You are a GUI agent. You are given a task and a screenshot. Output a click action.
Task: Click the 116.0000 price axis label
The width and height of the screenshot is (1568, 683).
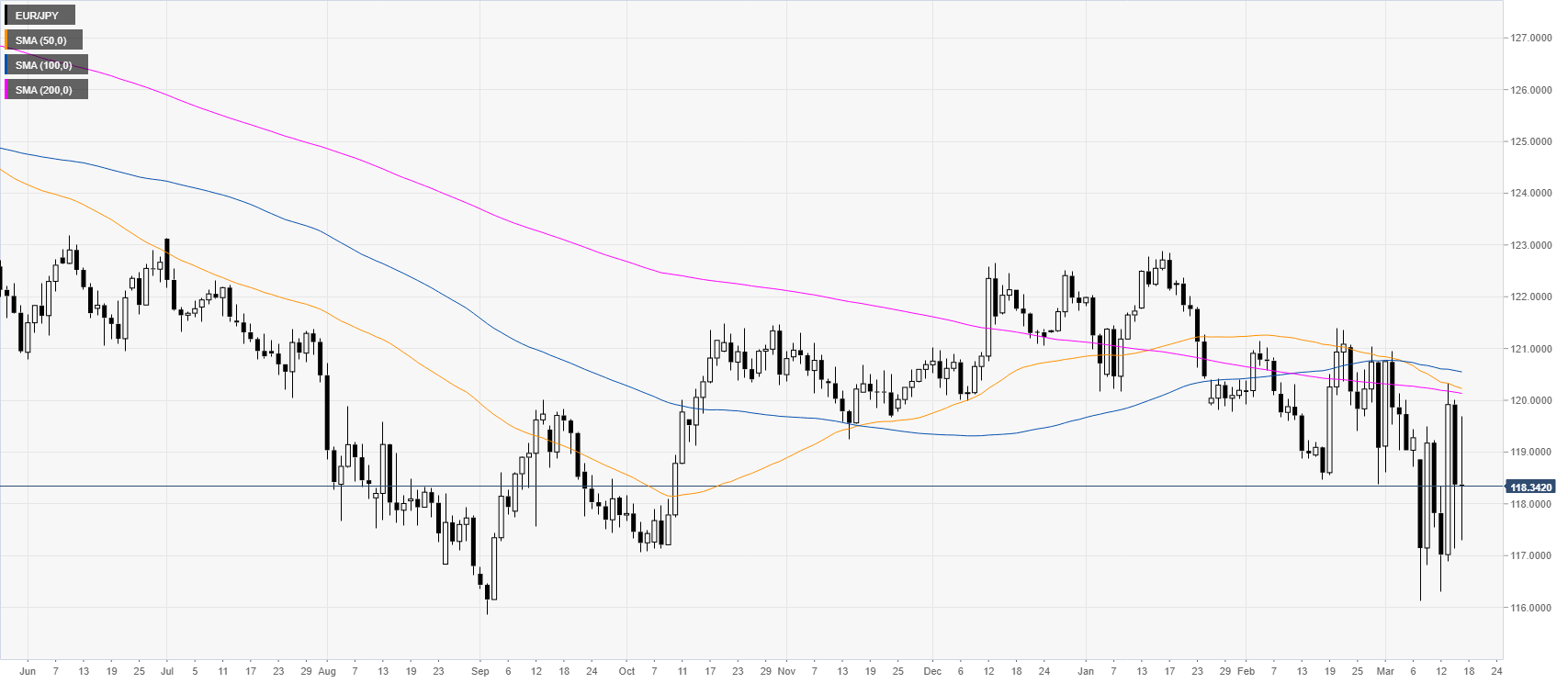point(1531,609)
